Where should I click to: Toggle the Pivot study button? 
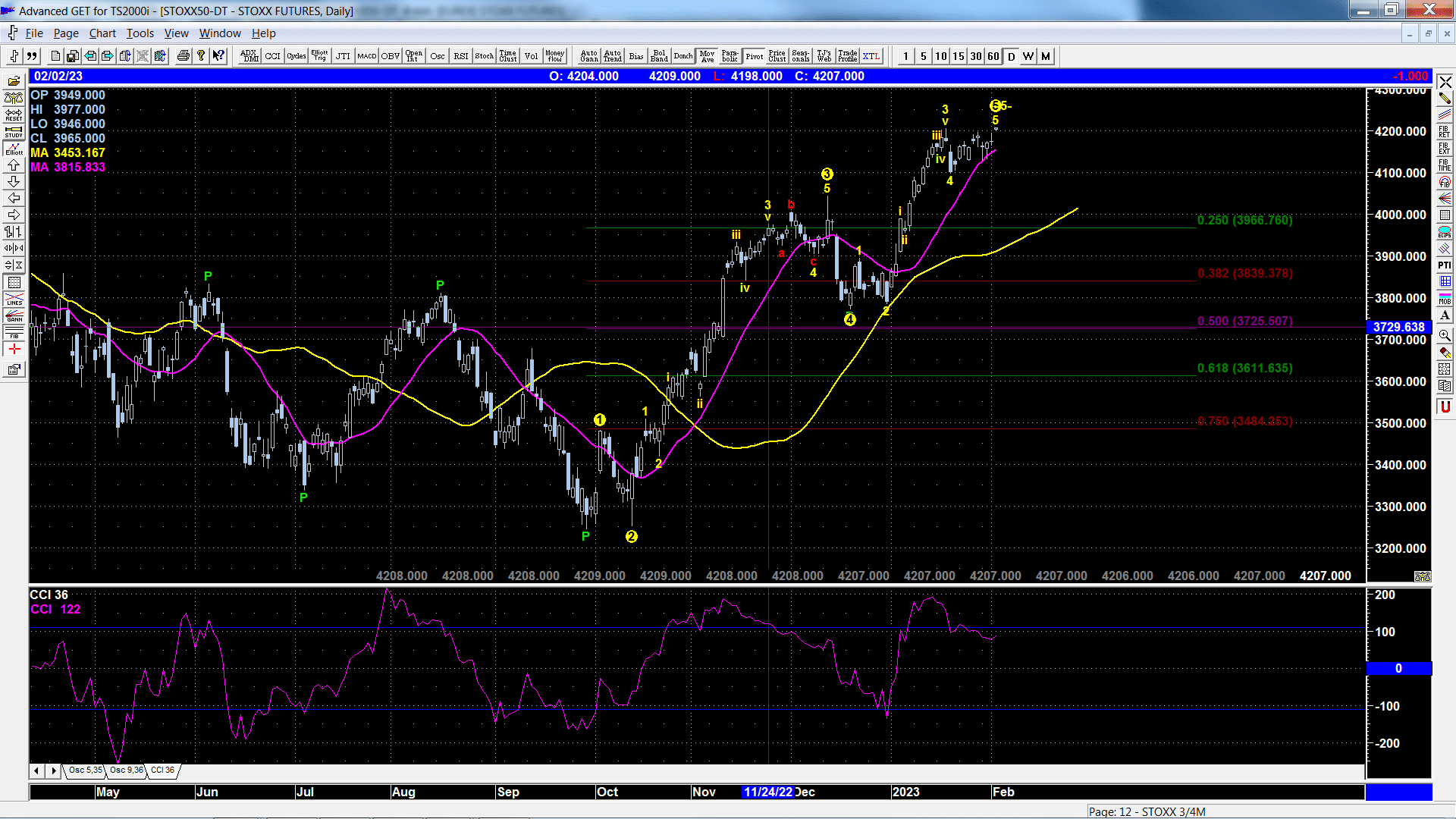click(x=754, y=56)
